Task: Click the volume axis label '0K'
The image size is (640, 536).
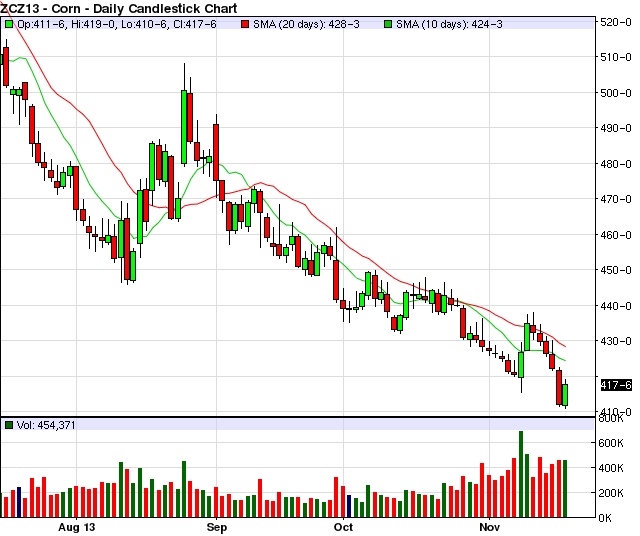Action: click(605, 518)
